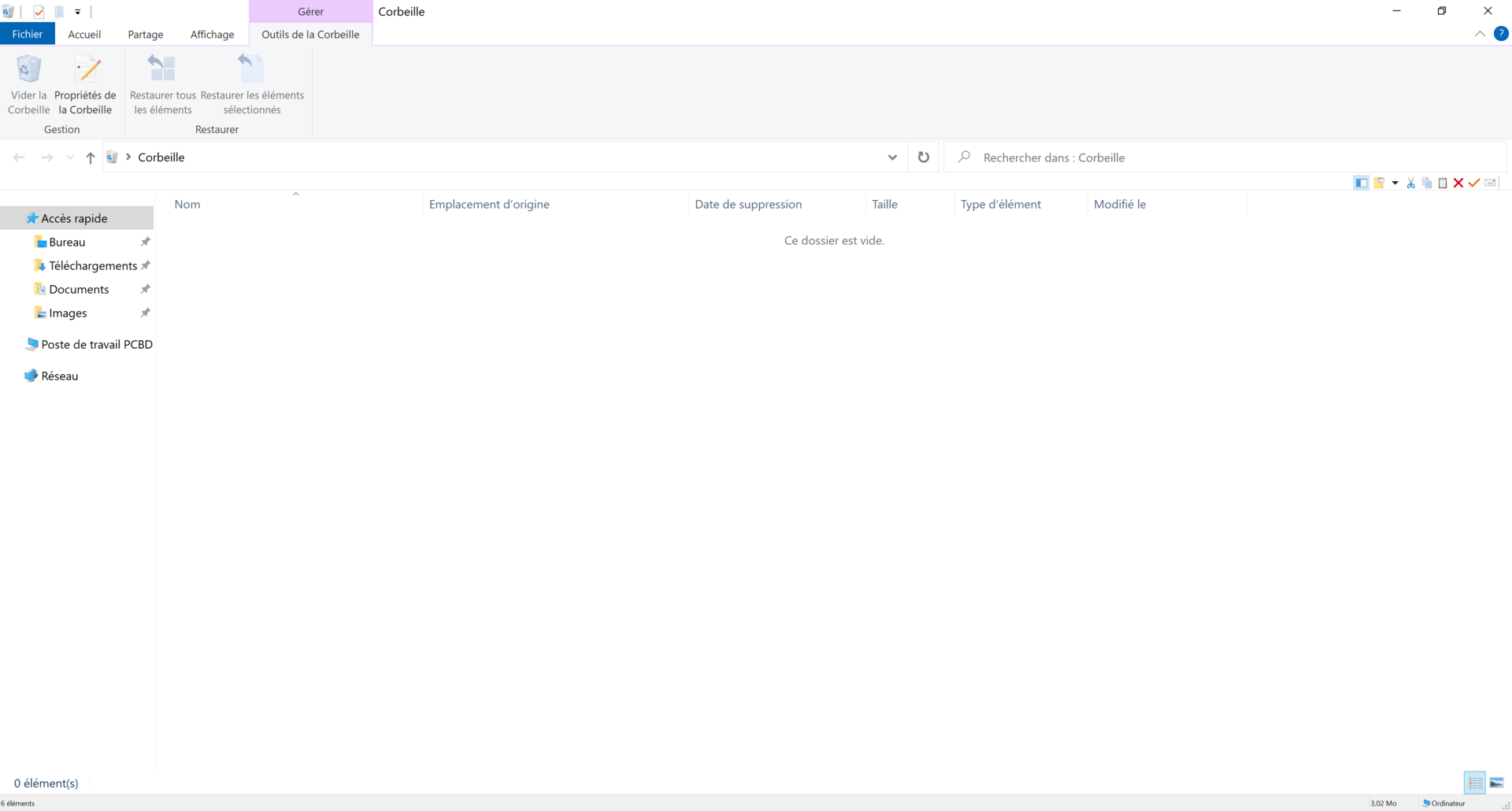This screenshot has height=811, width=1512.
Task: Open the address bar history dropdown
Action: click(892, 157)
